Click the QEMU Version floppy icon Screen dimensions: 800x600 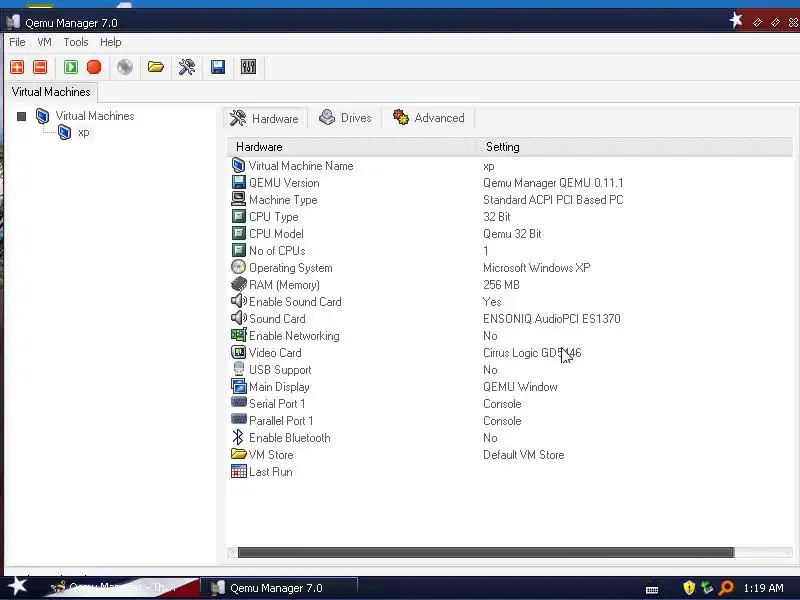238,183
